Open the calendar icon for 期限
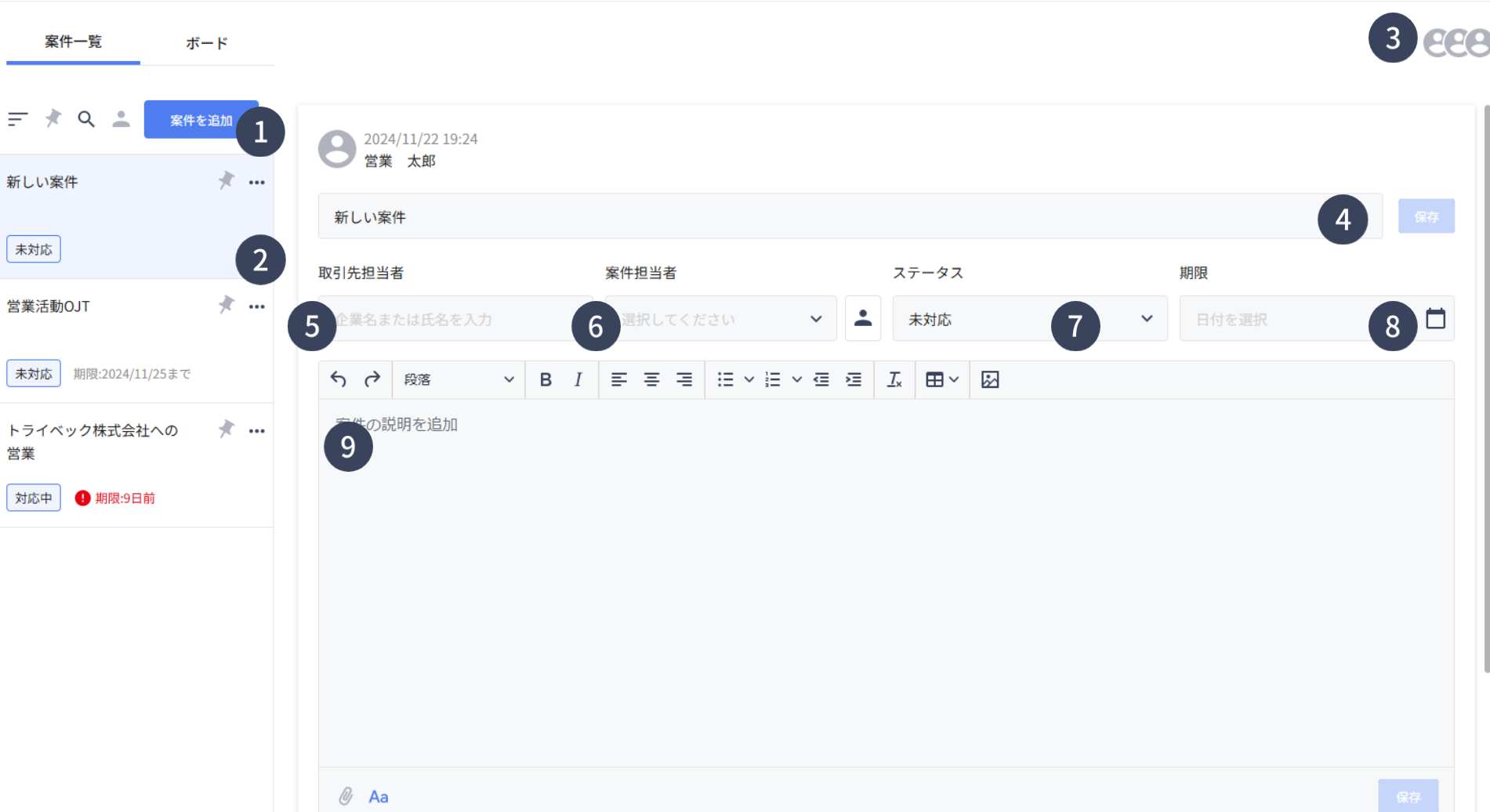 click(x=1435, y=318)
